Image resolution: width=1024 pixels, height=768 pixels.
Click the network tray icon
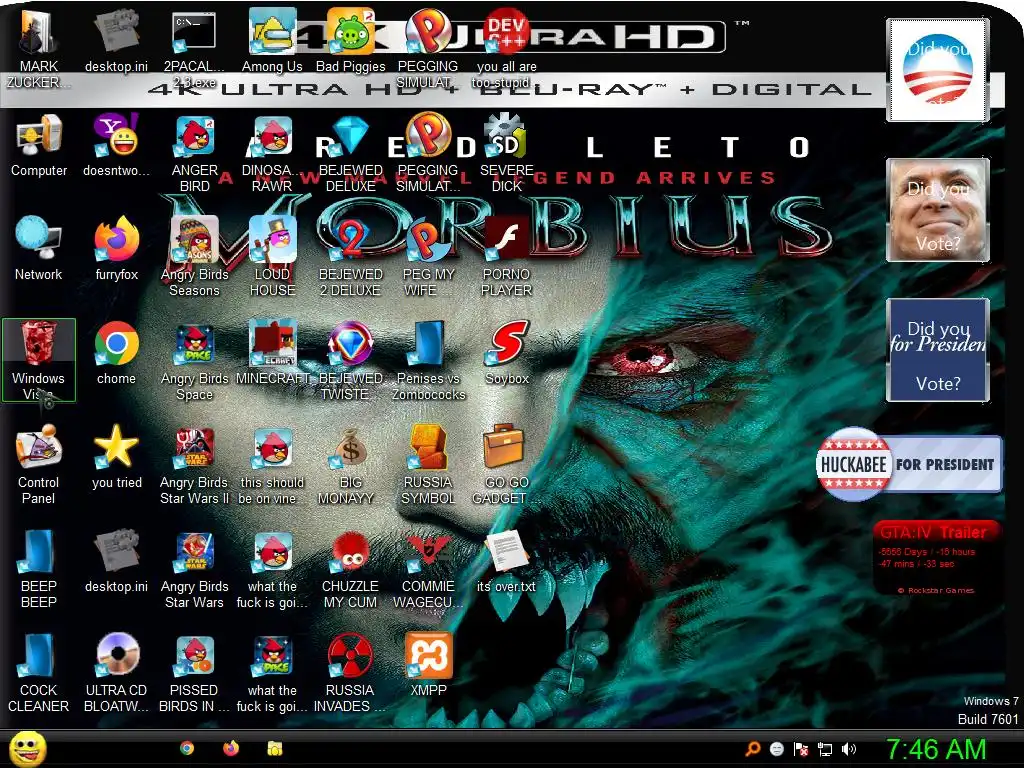(x=825, y=749)
